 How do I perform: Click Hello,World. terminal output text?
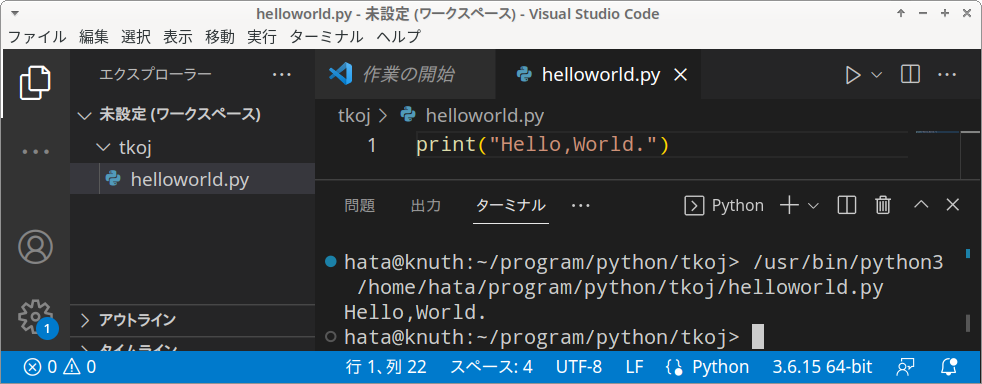(415, 312)
